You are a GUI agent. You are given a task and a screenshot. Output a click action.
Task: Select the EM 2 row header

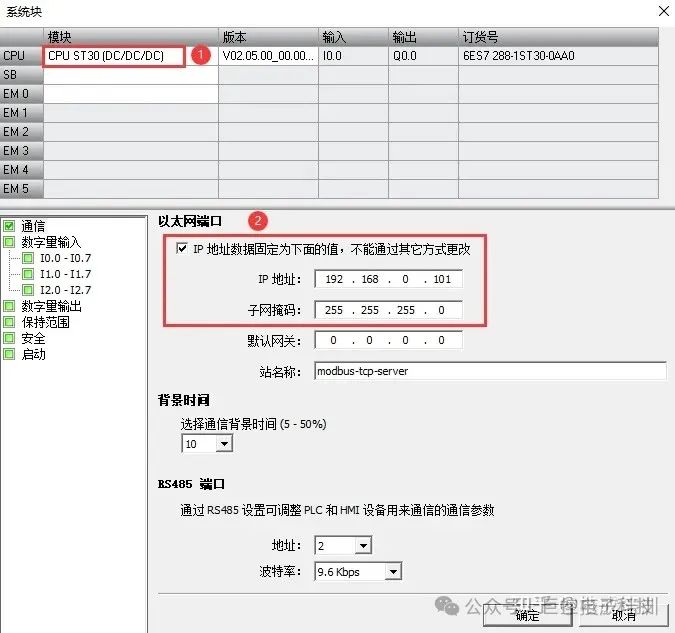coord(22,132)
